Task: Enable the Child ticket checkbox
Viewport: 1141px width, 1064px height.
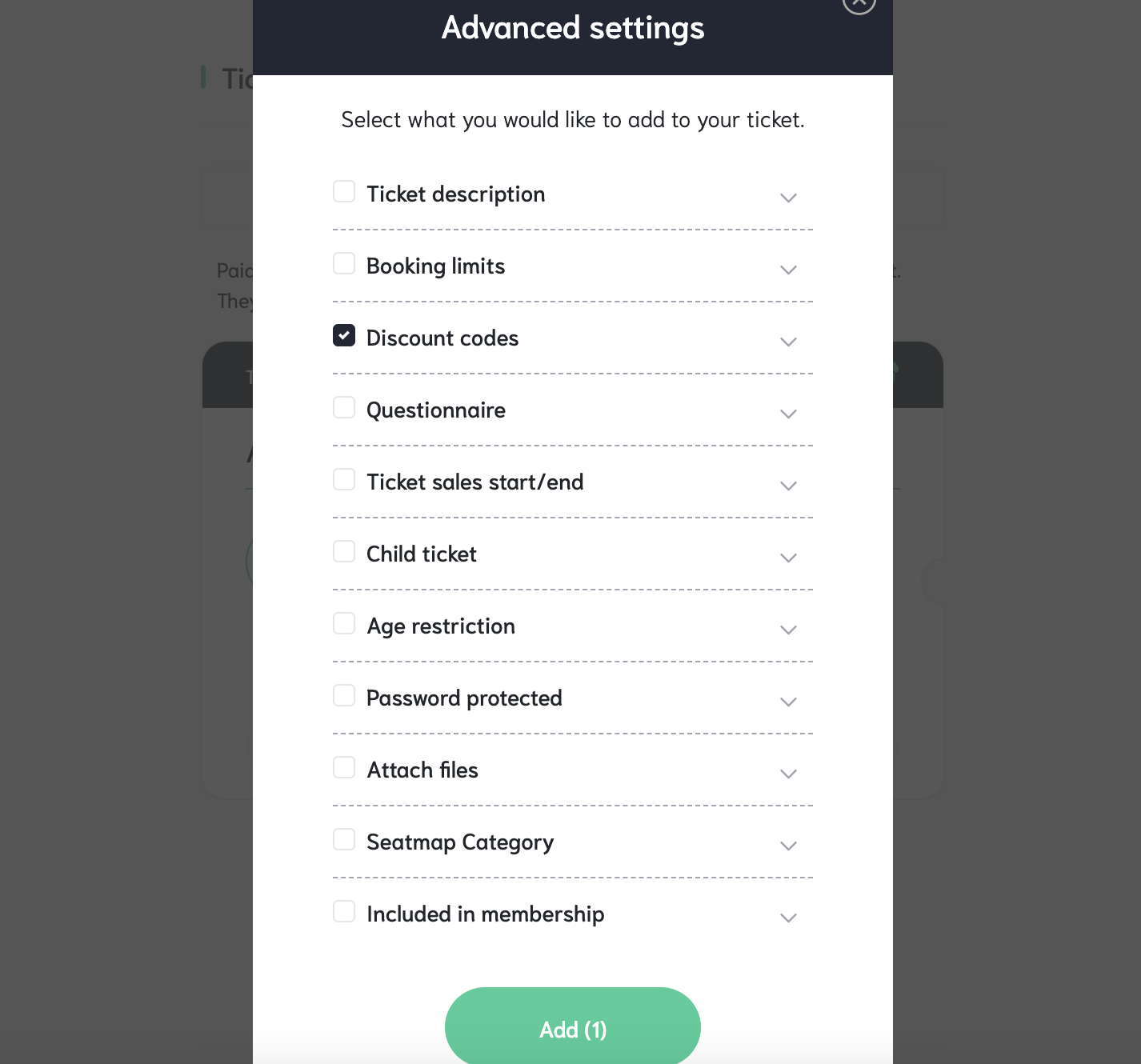Action: (344, 551)
